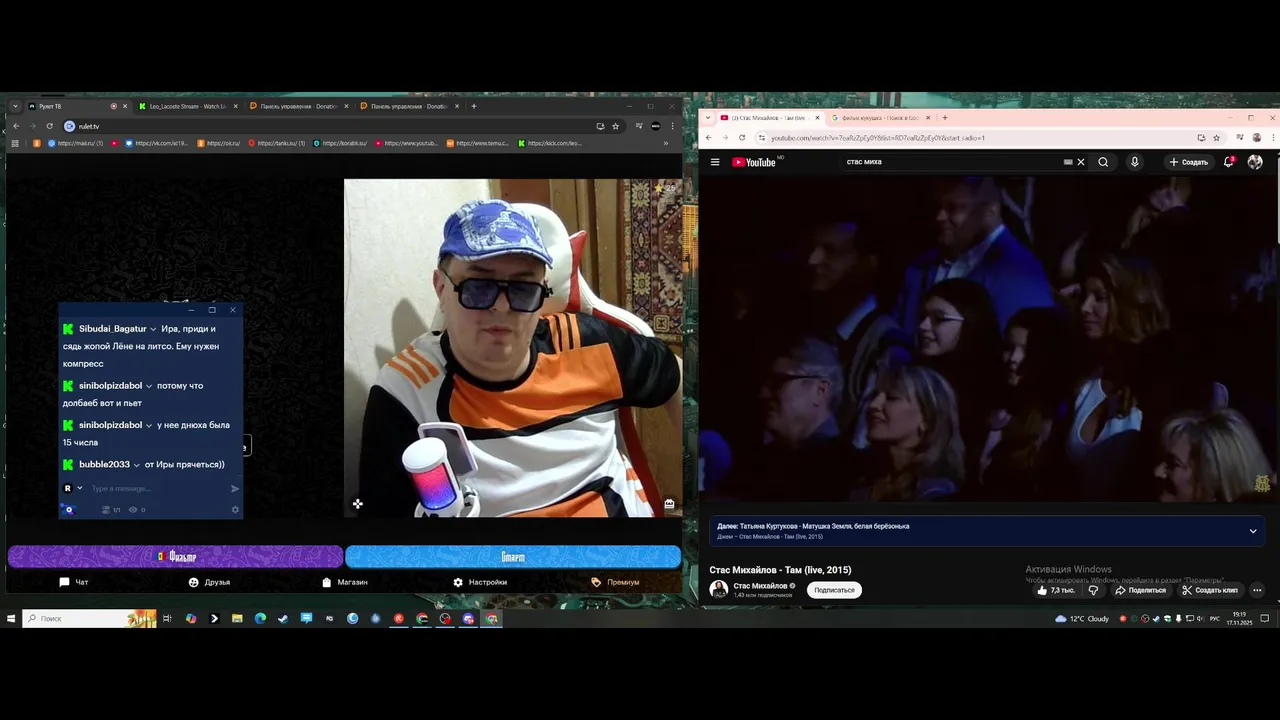Screen dimensions: 1280x720
Task: Open Task View on taskbar
Action: [x=167, y=619]
